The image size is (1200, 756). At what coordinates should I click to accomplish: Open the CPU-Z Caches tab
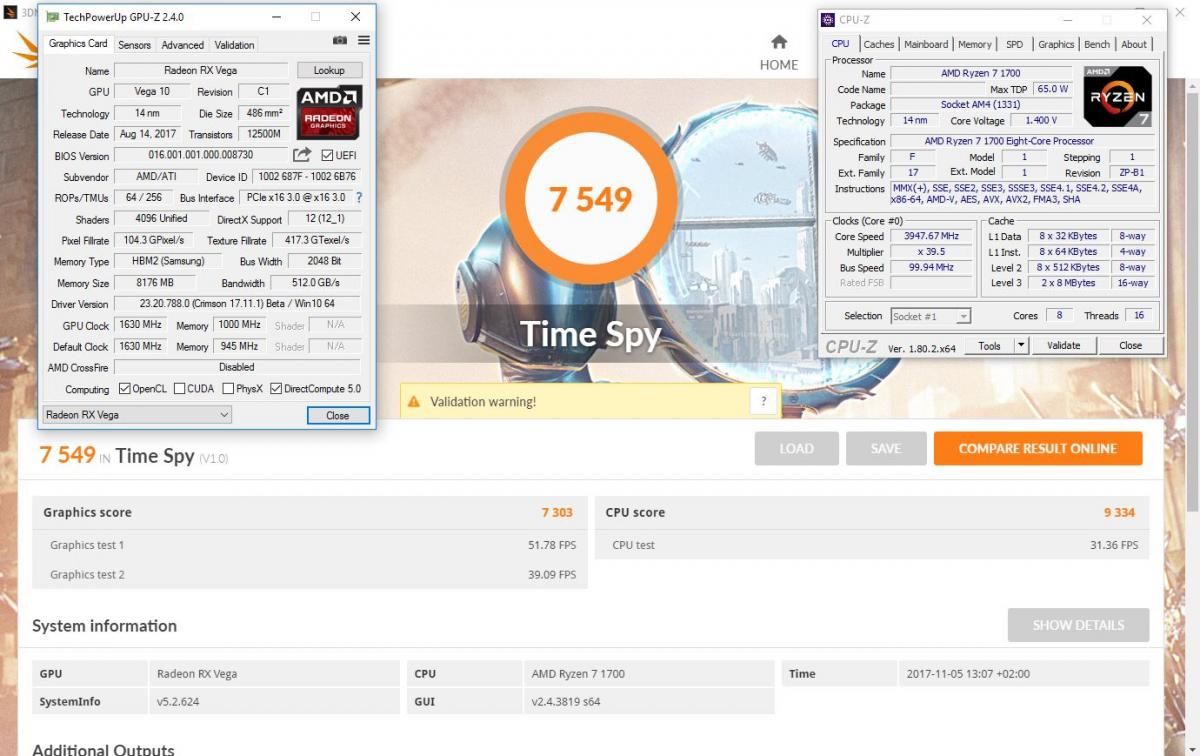[x=879, y=44]
